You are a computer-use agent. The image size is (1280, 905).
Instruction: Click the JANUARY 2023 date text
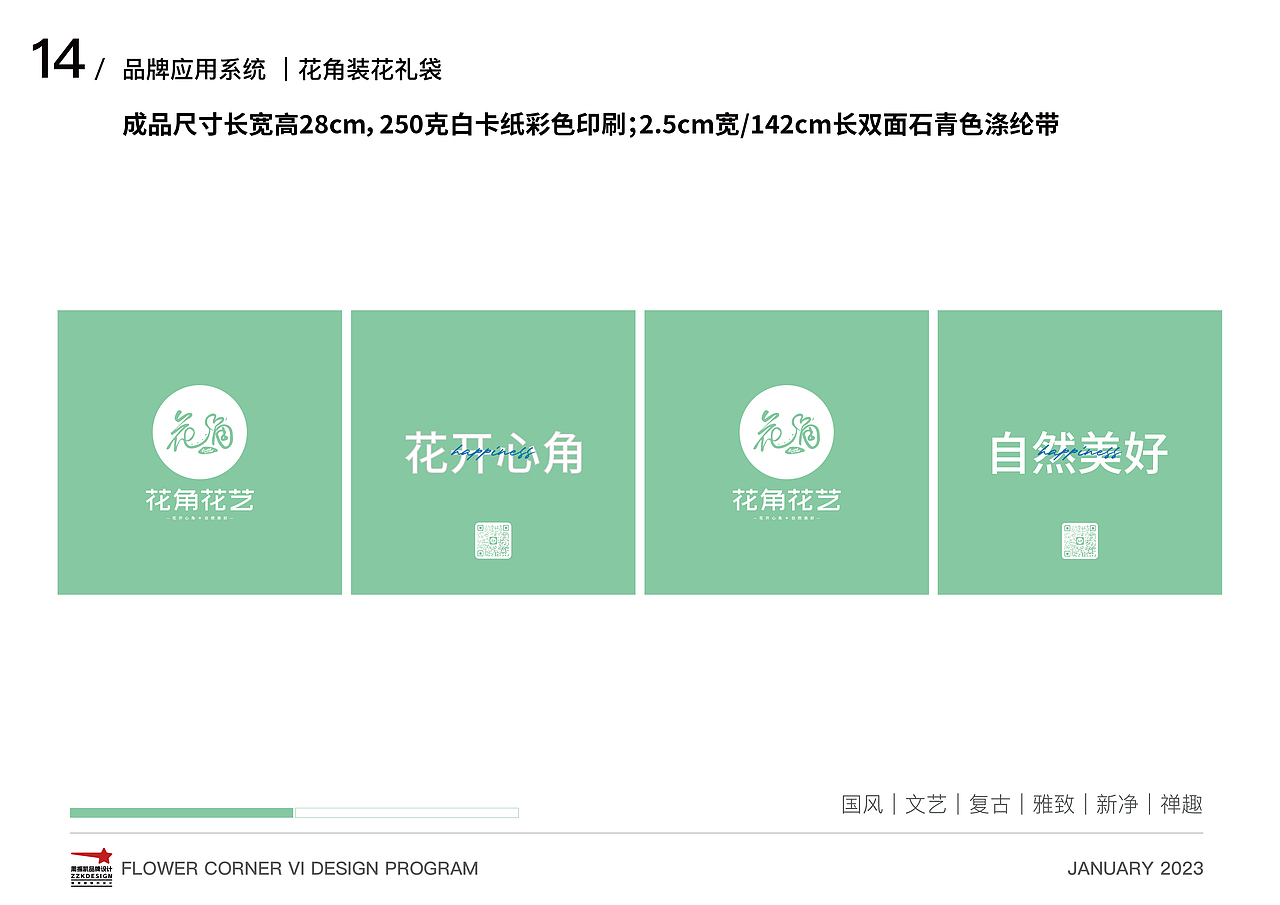(x=1135, y=868)
